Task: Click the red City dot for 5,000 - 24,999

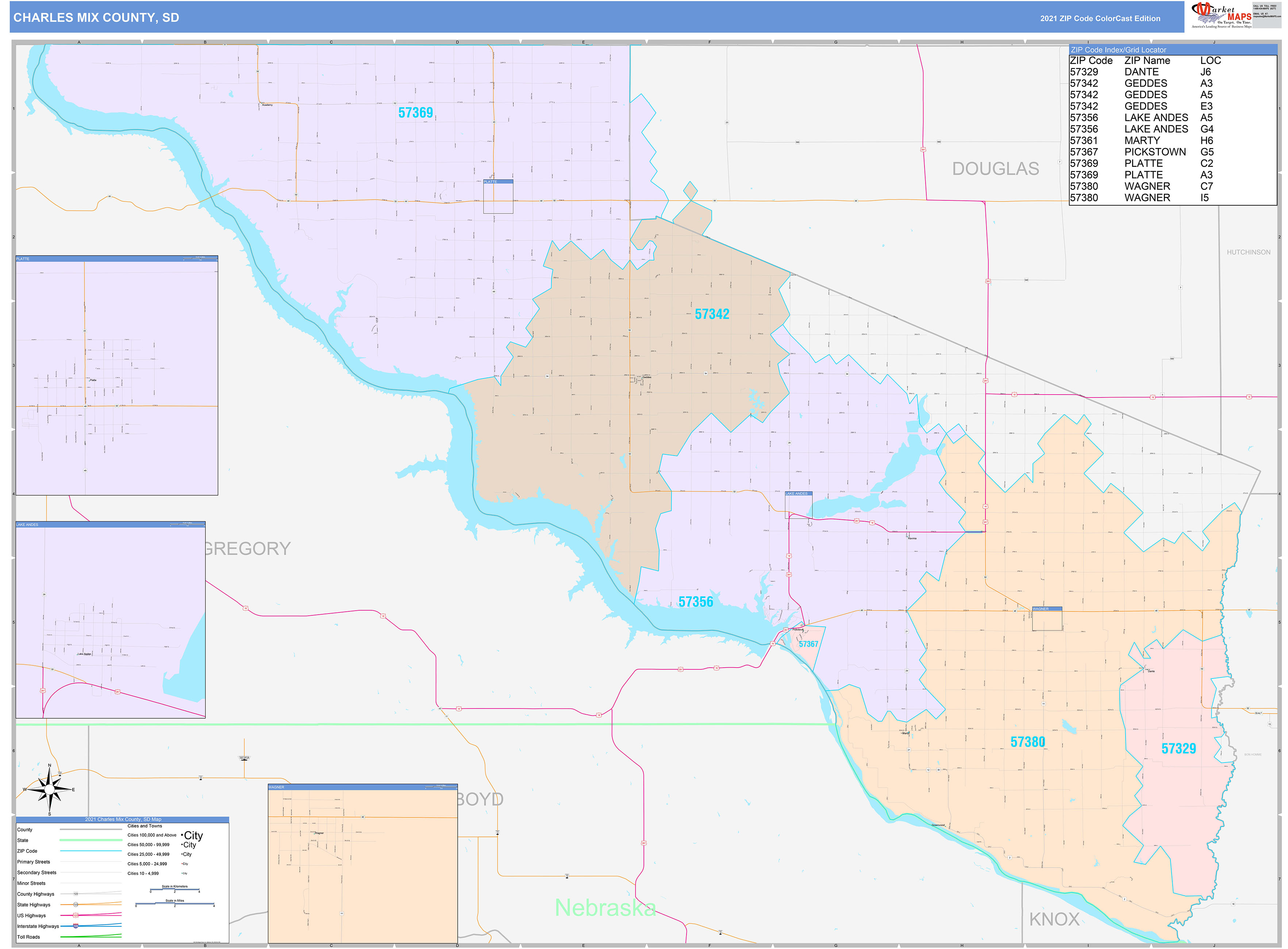Action: tap(181, 863)
